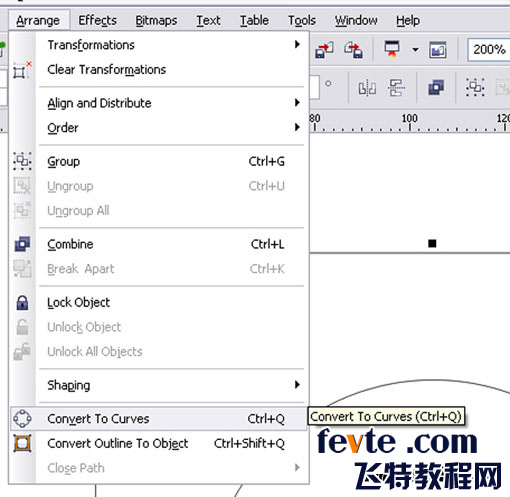
Task: Select Convert To Curves
Action: (159, 419)
